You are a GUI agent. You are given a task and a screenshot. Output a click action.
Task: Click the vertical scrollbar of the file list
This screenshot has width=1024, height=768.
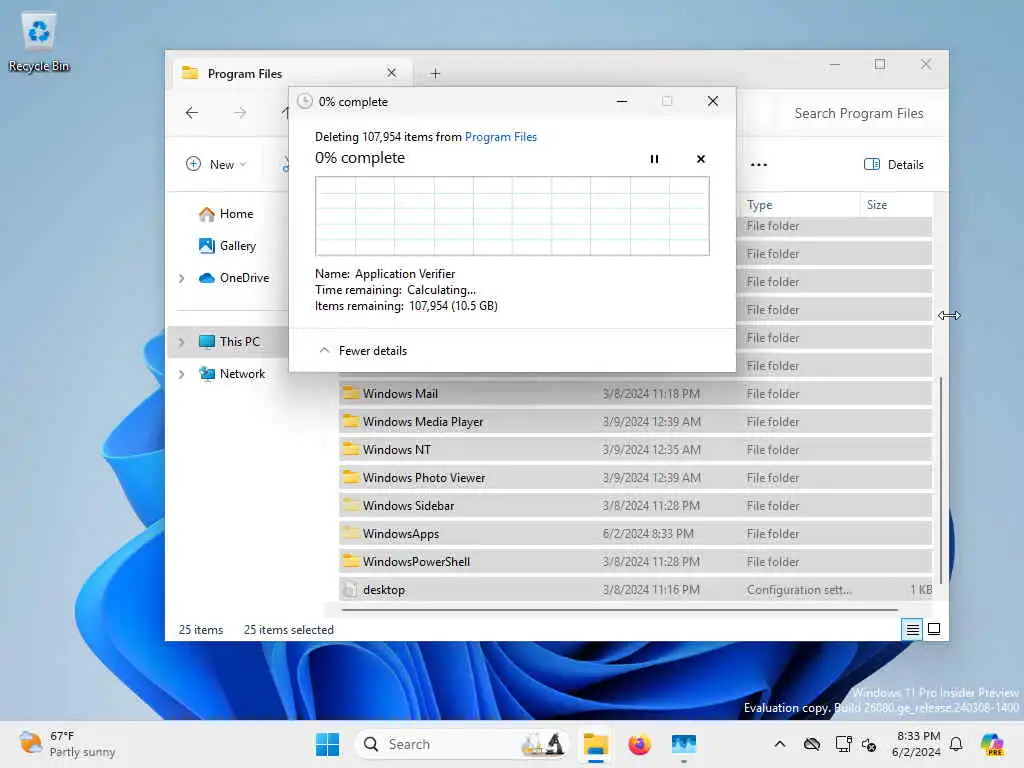click(x=940, y=480)
